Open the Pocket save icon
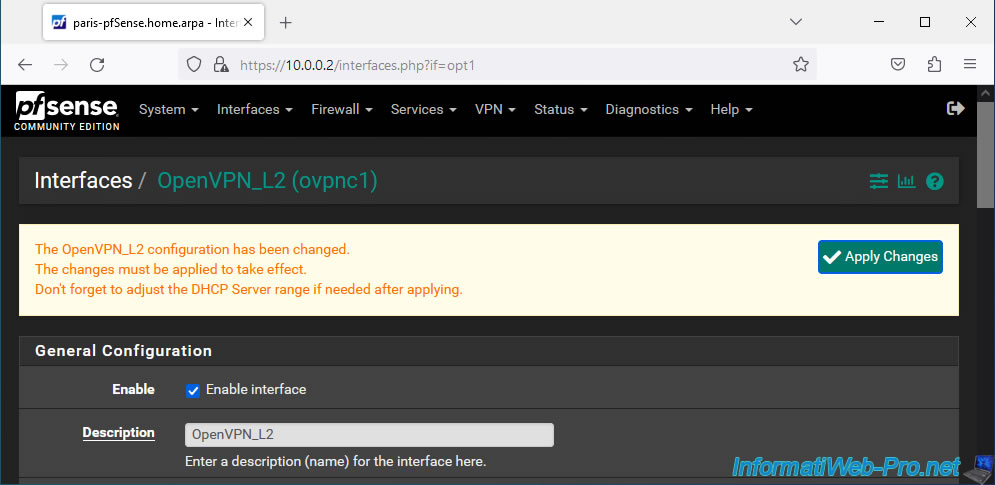 tap(898, 64)
